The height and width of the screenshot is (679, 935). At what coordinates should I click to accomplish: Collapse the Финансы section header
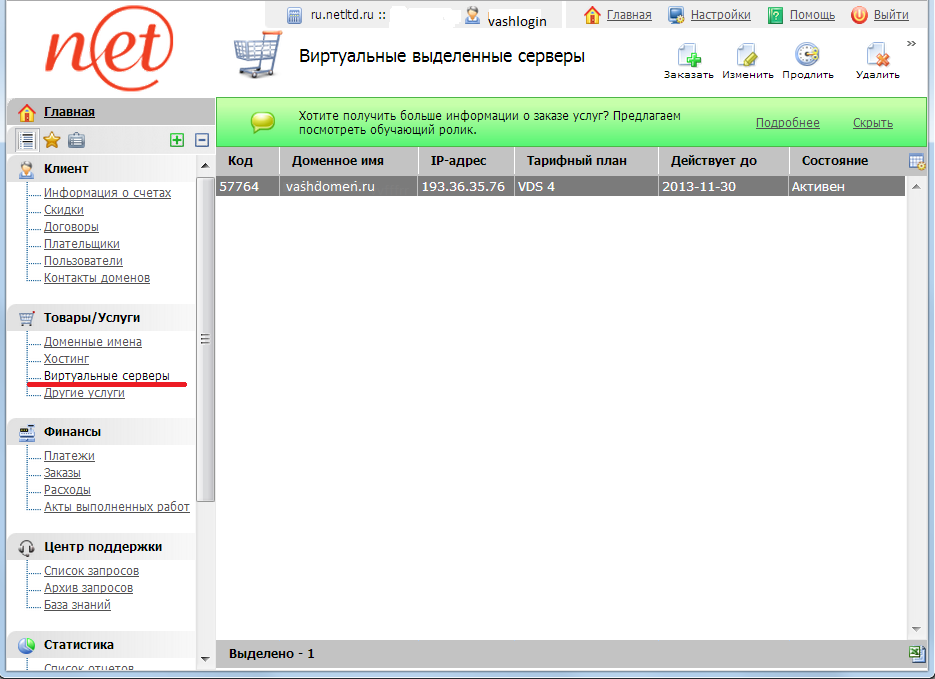click(x=72, y=432)
